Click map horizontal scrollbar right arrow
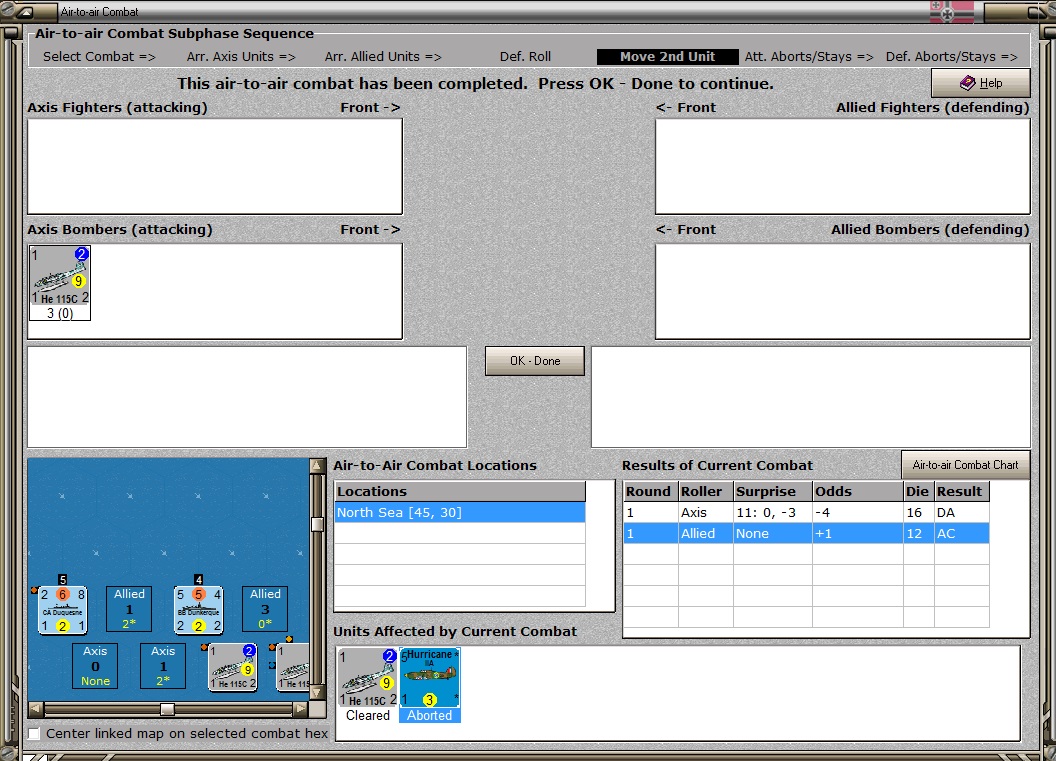The height and width of the screenshot is (761, 1056). click(301, 708)
